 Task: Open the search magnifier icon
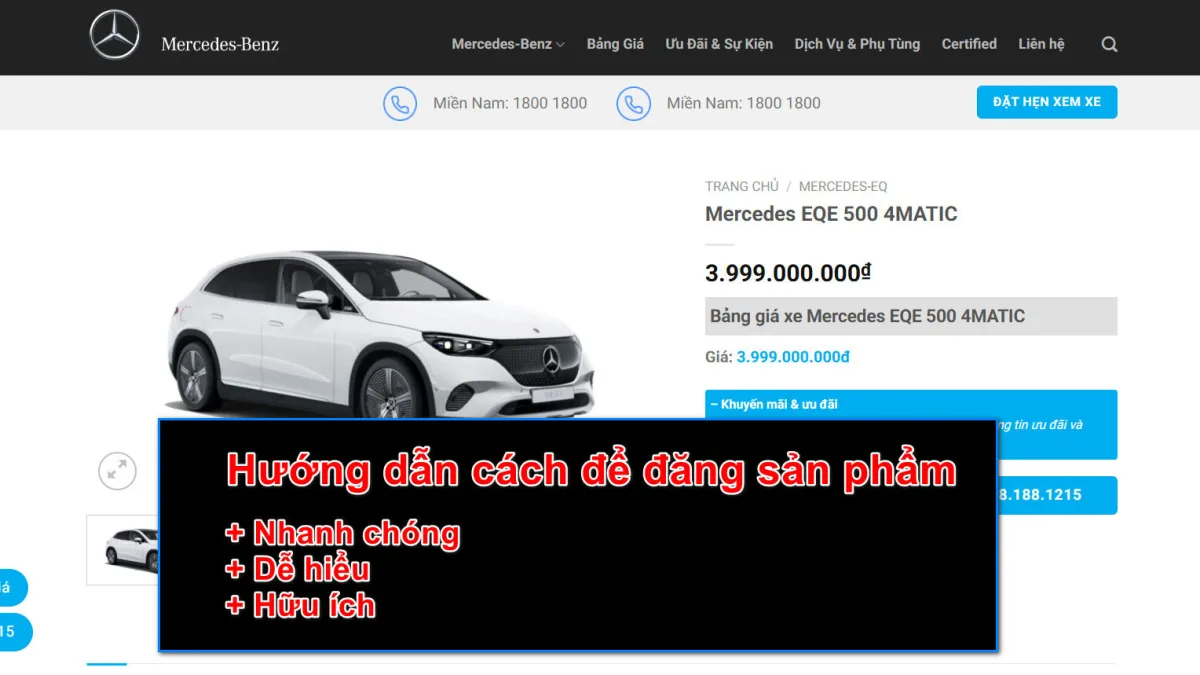pyautogui.click(x=1109, y=44)
